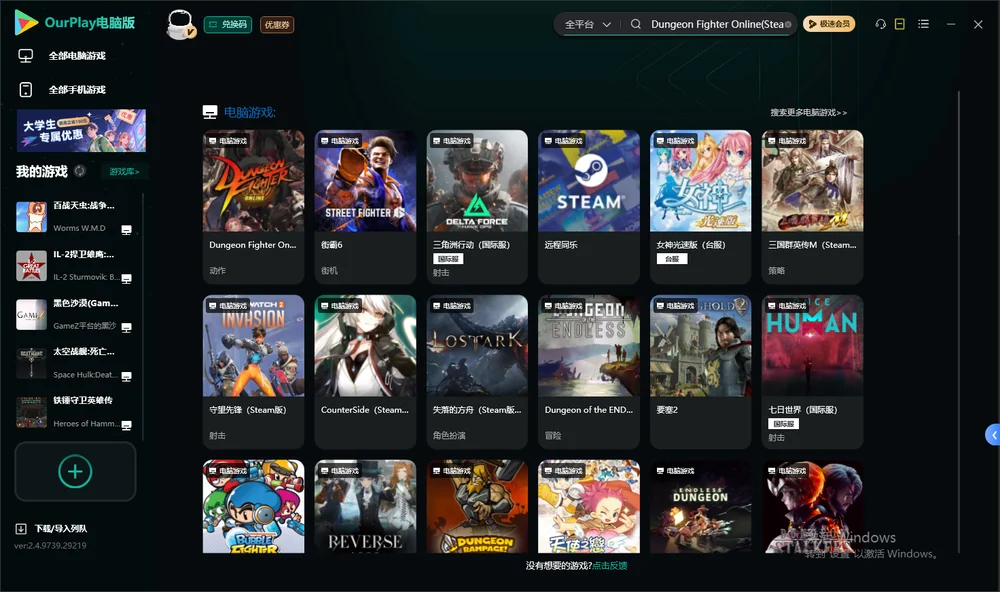Add a new game with plus button
The width and height of the screenshot is (1000, 592).
(75, 471)
